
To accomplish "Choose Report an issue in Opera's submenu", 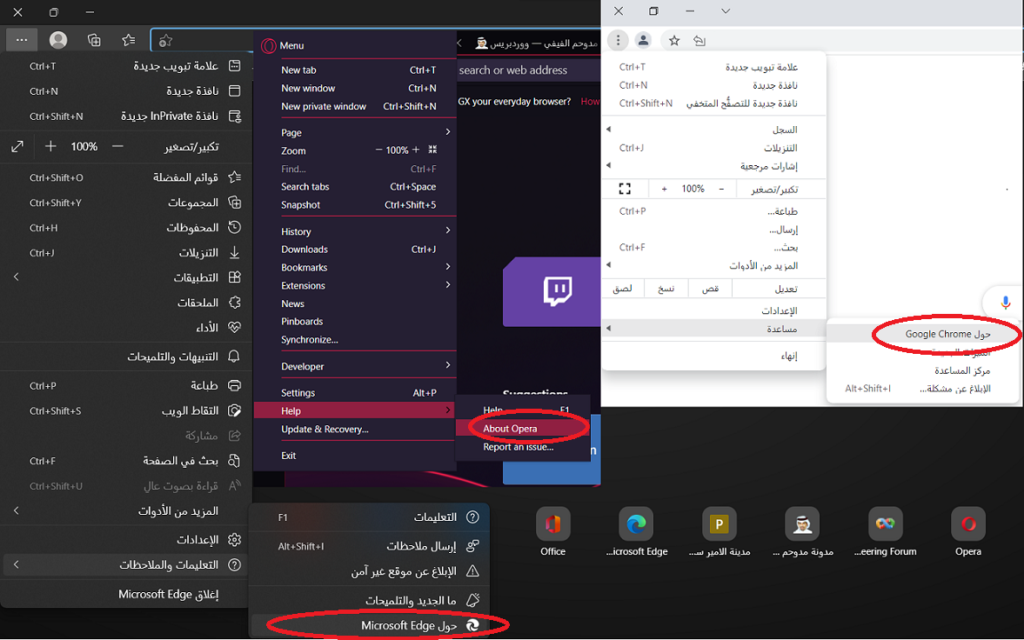I will coord(523,447).
